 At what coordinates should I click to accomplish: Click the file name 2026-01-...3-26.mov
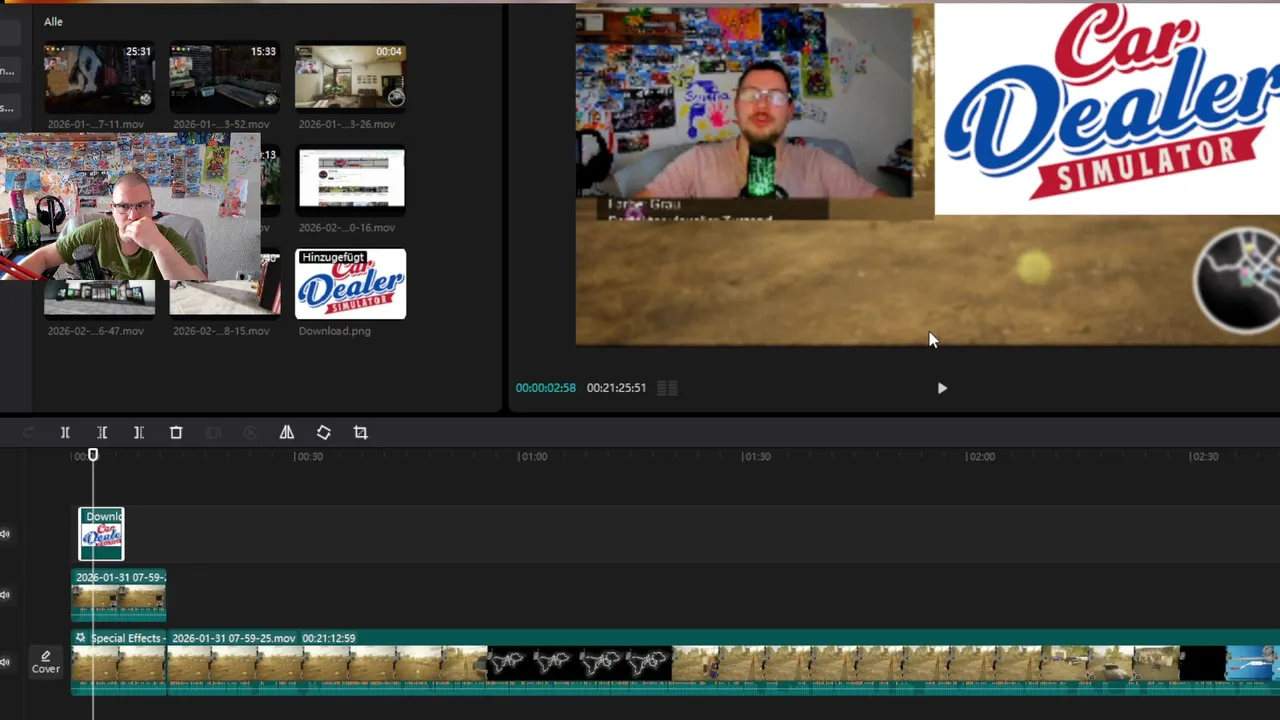[x=346, y=124]
